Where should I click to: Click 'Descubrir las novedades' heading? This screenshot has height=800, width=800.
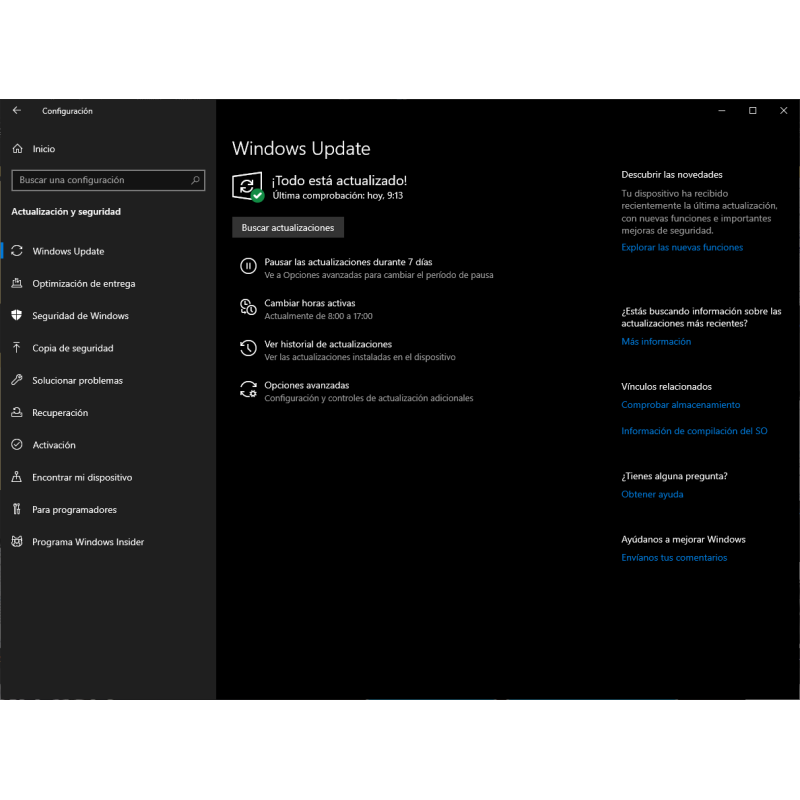pos(671,174)
